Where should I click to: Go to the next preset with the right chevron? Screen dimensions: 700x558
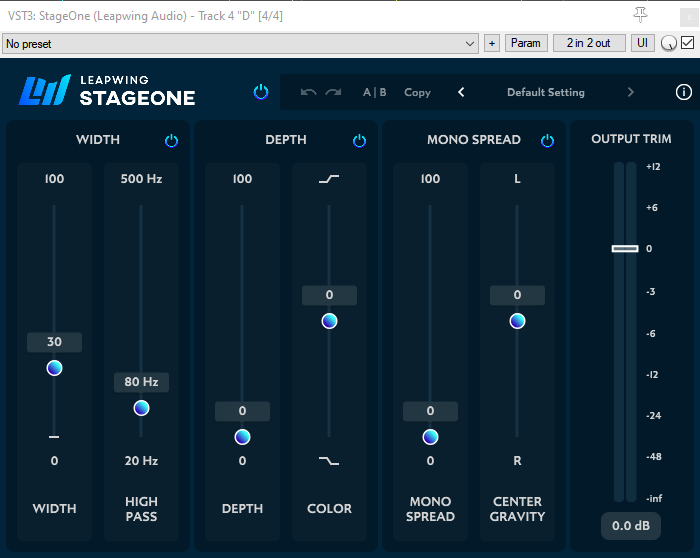[x=630, y=92]
